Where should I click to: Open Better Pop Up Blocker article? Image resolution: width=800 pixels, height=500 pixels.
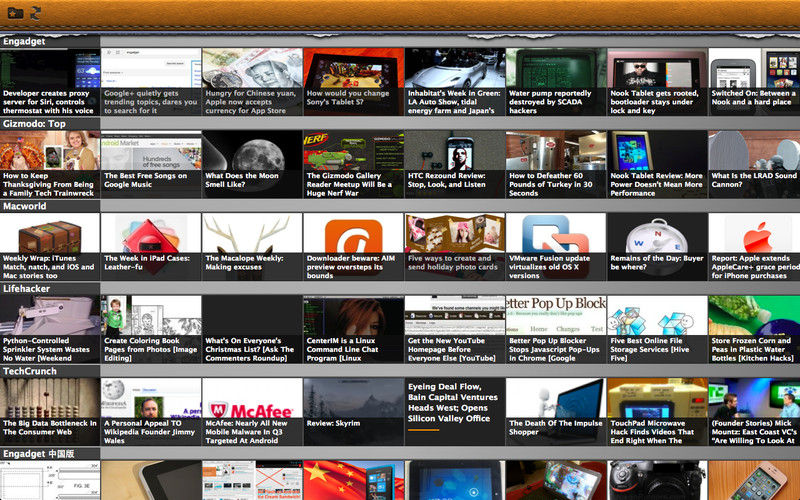[556, 330]
